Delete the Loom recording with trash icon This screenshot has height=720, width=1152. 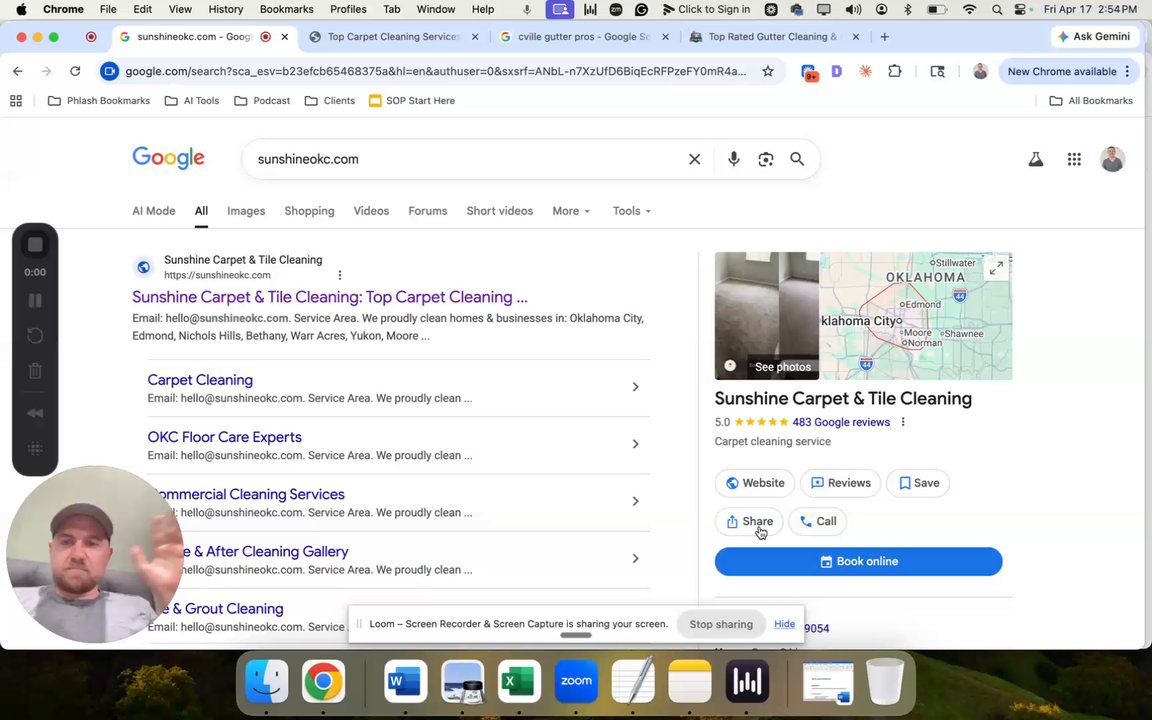click(35, 371)
